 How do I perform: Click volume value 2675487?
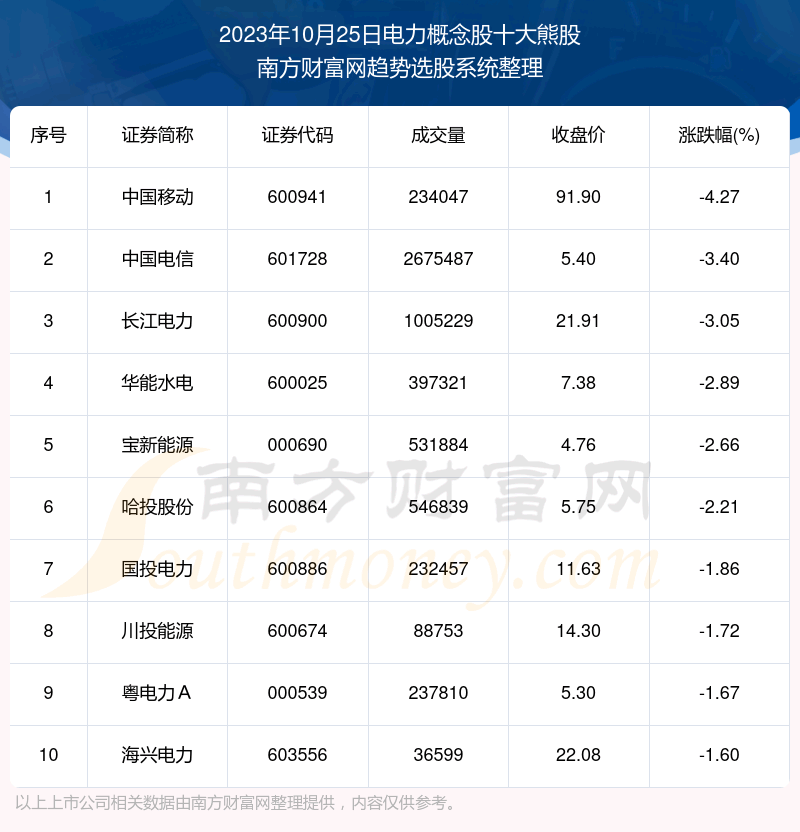(438, 259)
